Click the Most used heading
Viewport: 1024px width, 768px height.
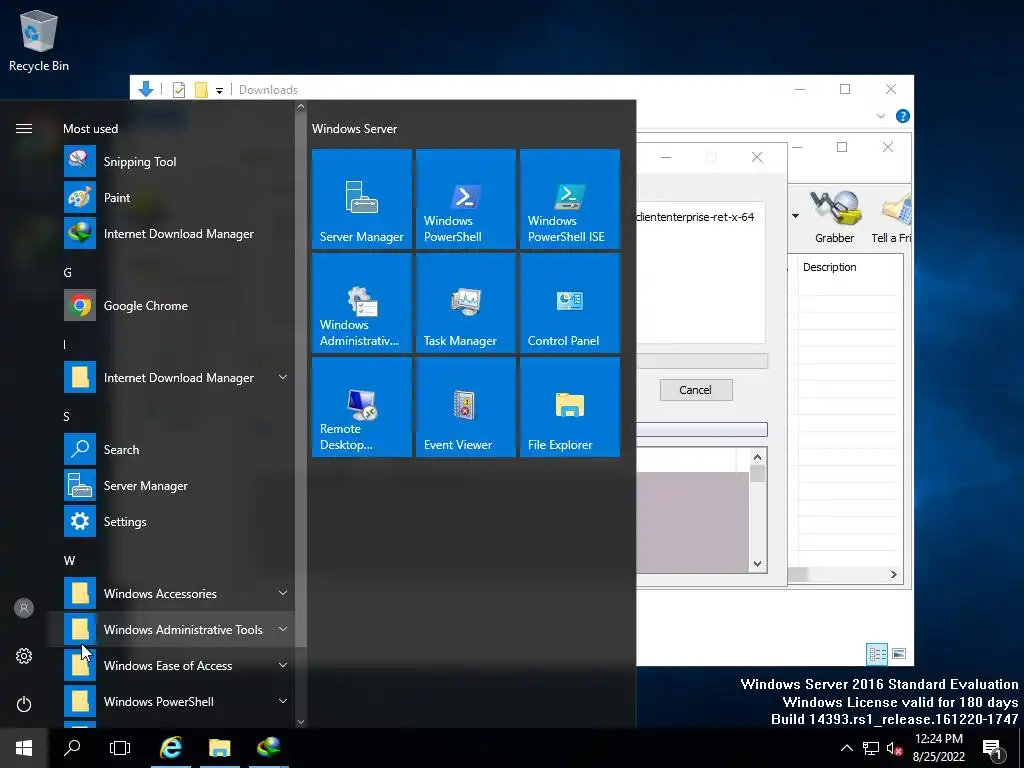pos(90,129)
